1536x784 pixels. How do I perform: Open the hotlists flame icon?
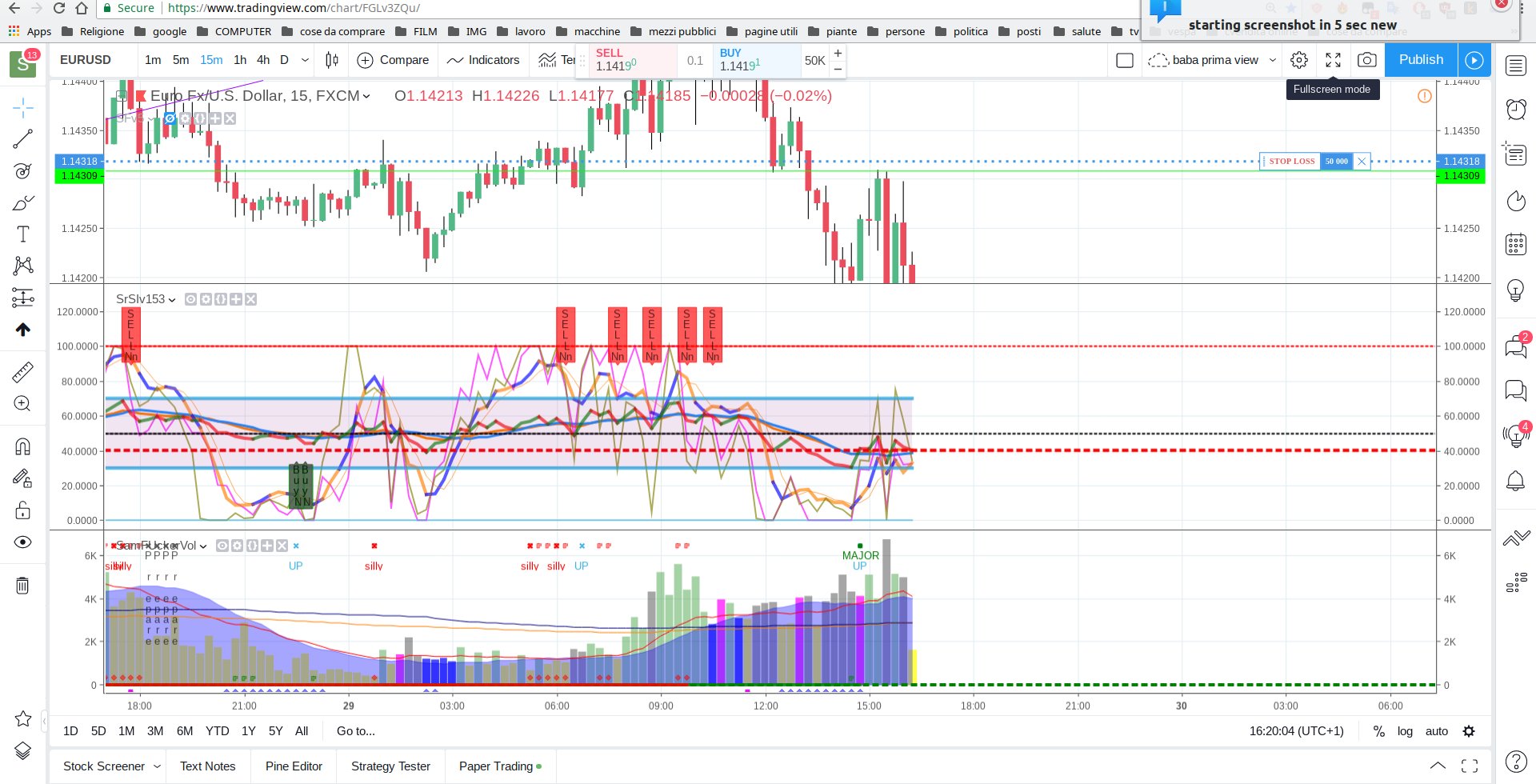(x=1516, y=200)
